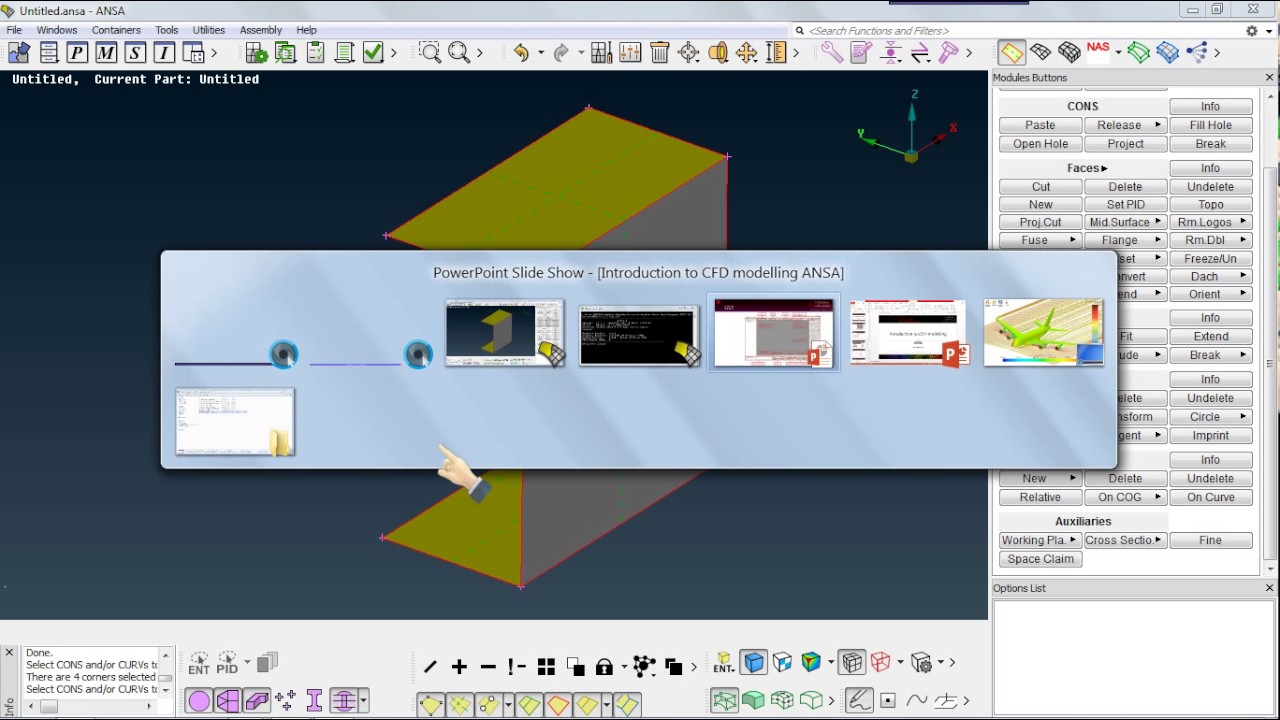The height and width of the screenshot is (720, 1280).
Task: Open the Rm.Logos dropdown arrow
Action: click(x=1244, y=222)
